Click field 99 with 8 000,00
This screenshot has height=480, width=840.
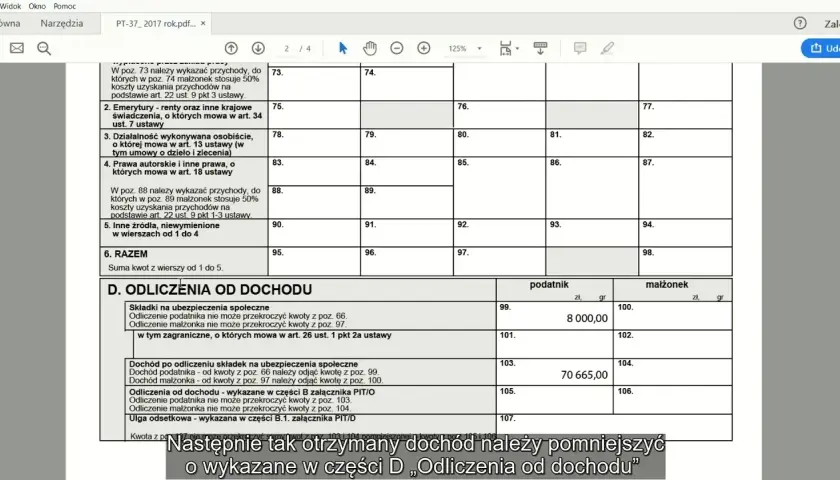click(554, 316)
